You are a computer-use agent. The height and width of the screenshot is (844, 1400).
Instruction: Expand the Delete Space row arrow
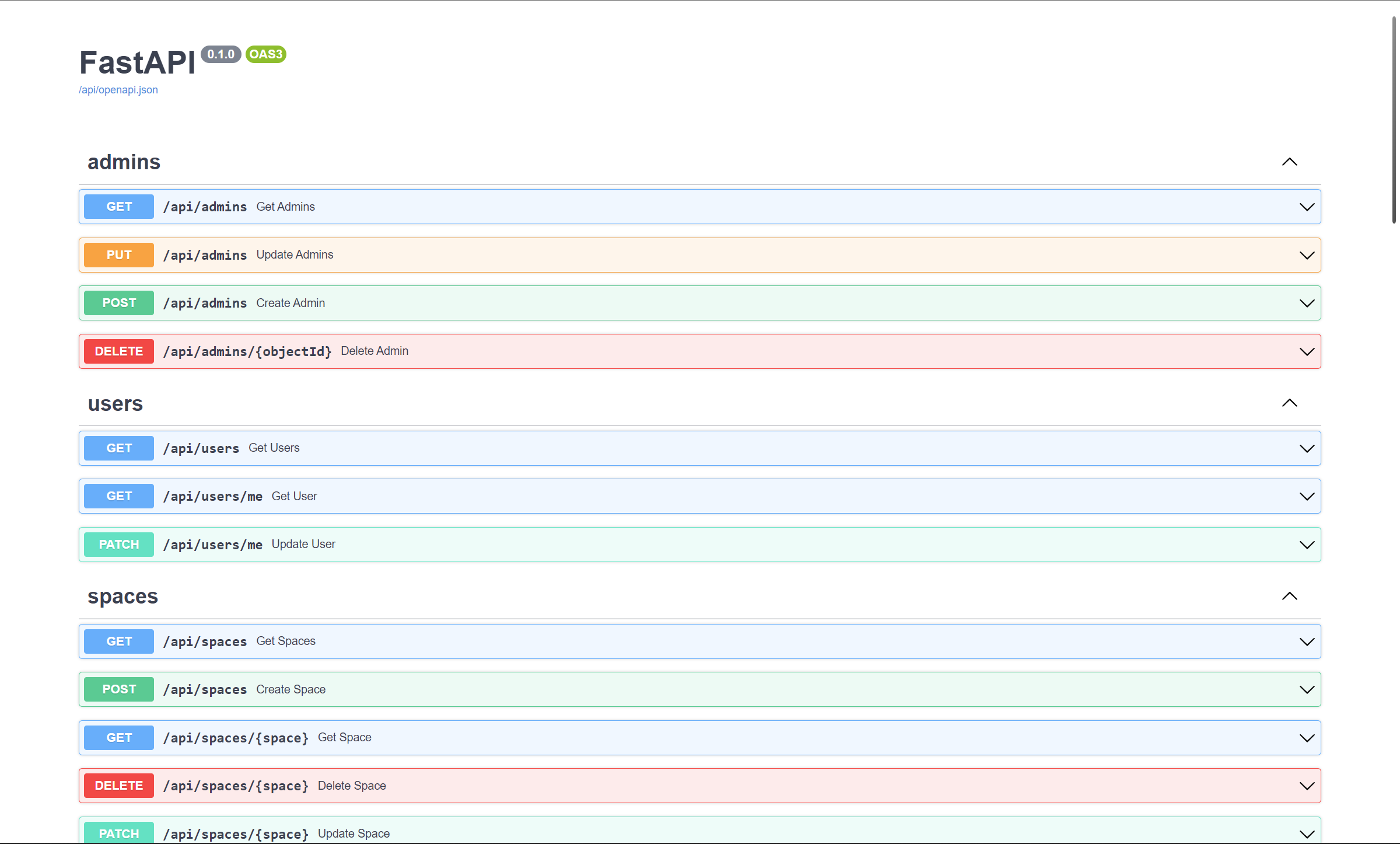pos(1307,786)
